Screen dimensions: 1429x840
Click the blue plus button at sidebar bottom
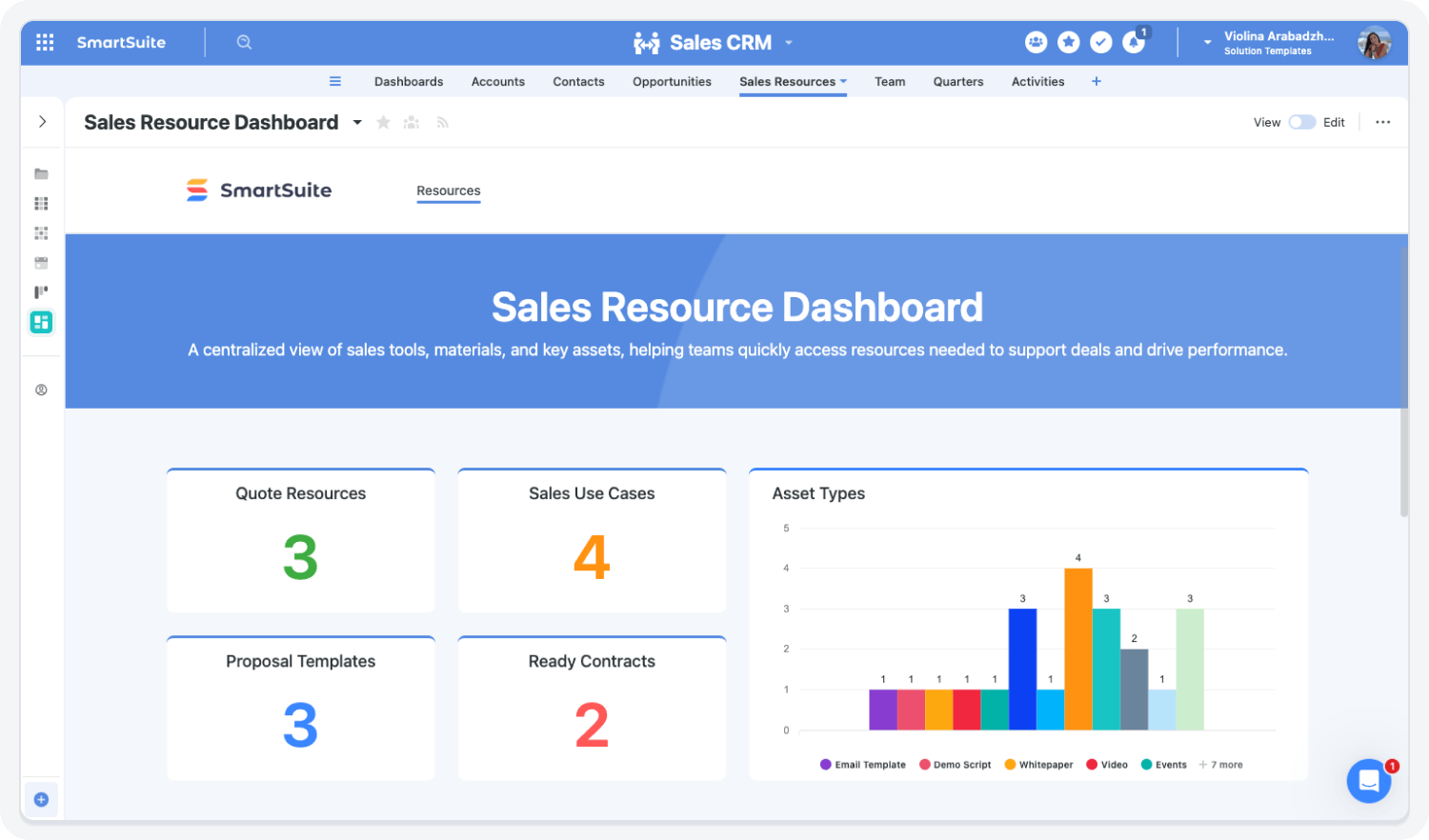click(x=41, y=799)
